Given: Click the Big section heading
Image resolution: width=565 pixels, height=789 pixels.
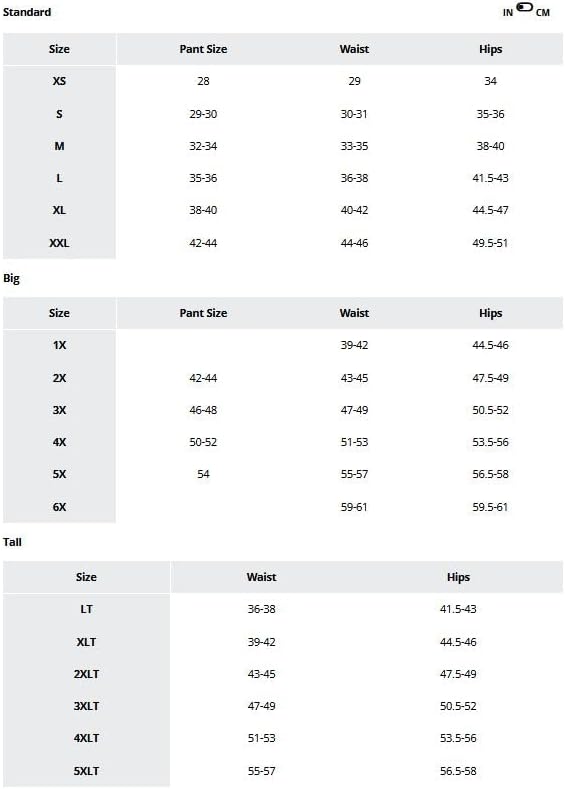Looking at the screenshot, I should pos(12,278).
